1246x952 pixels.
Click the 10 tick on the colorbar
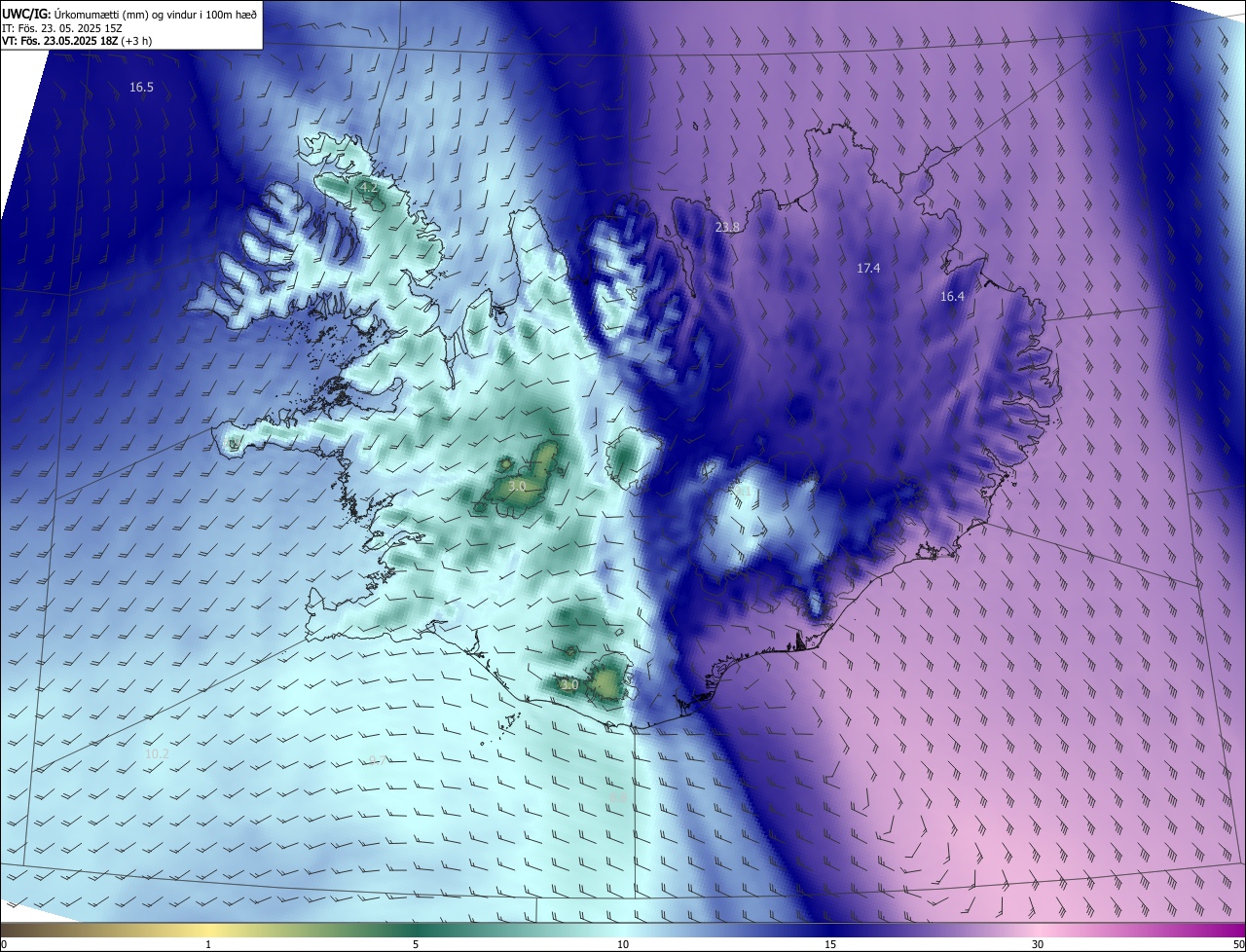623,944
